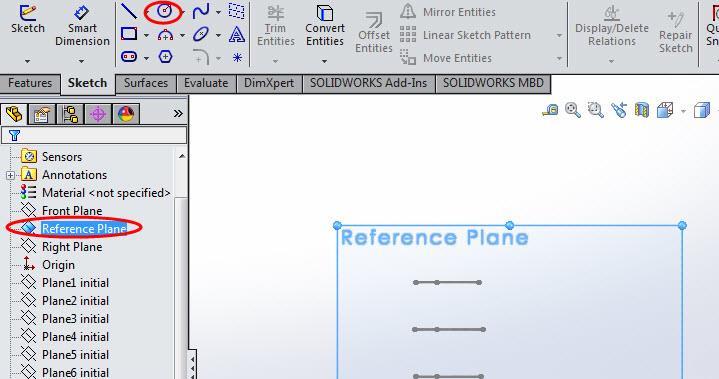The height and width of the screenshot is (379, 719).
Task: Pick the Spline tool
Action: 201,11
